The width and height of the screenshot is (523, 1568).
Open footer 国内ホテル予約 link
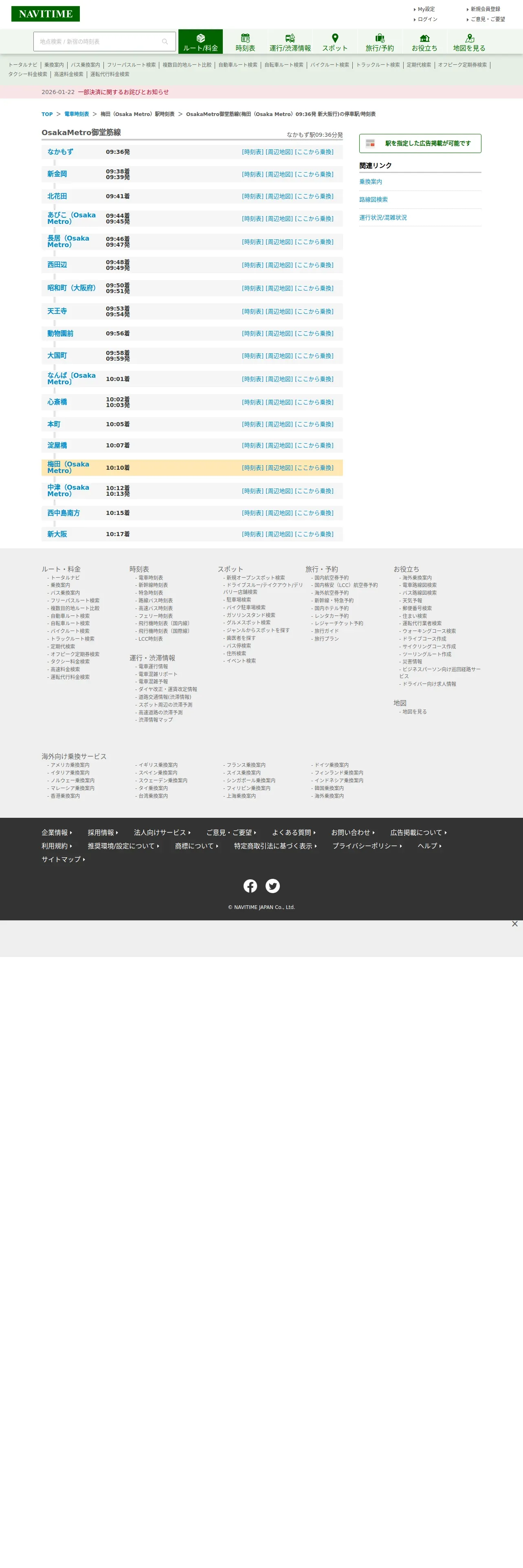331,608
